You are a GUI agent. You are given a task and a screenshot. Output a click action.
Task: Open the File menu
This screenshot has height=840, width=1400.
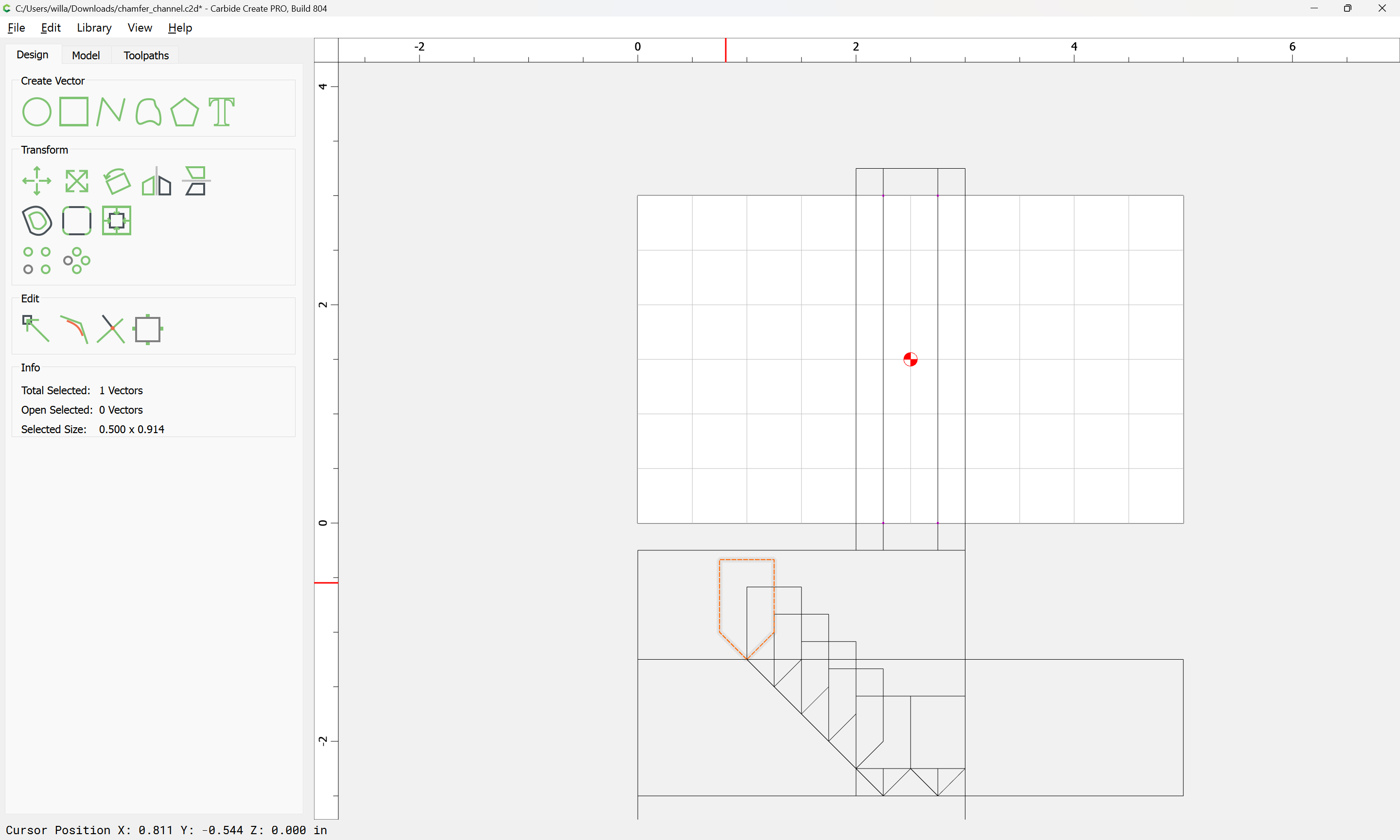pyautogui.click(x=16, y=28)
